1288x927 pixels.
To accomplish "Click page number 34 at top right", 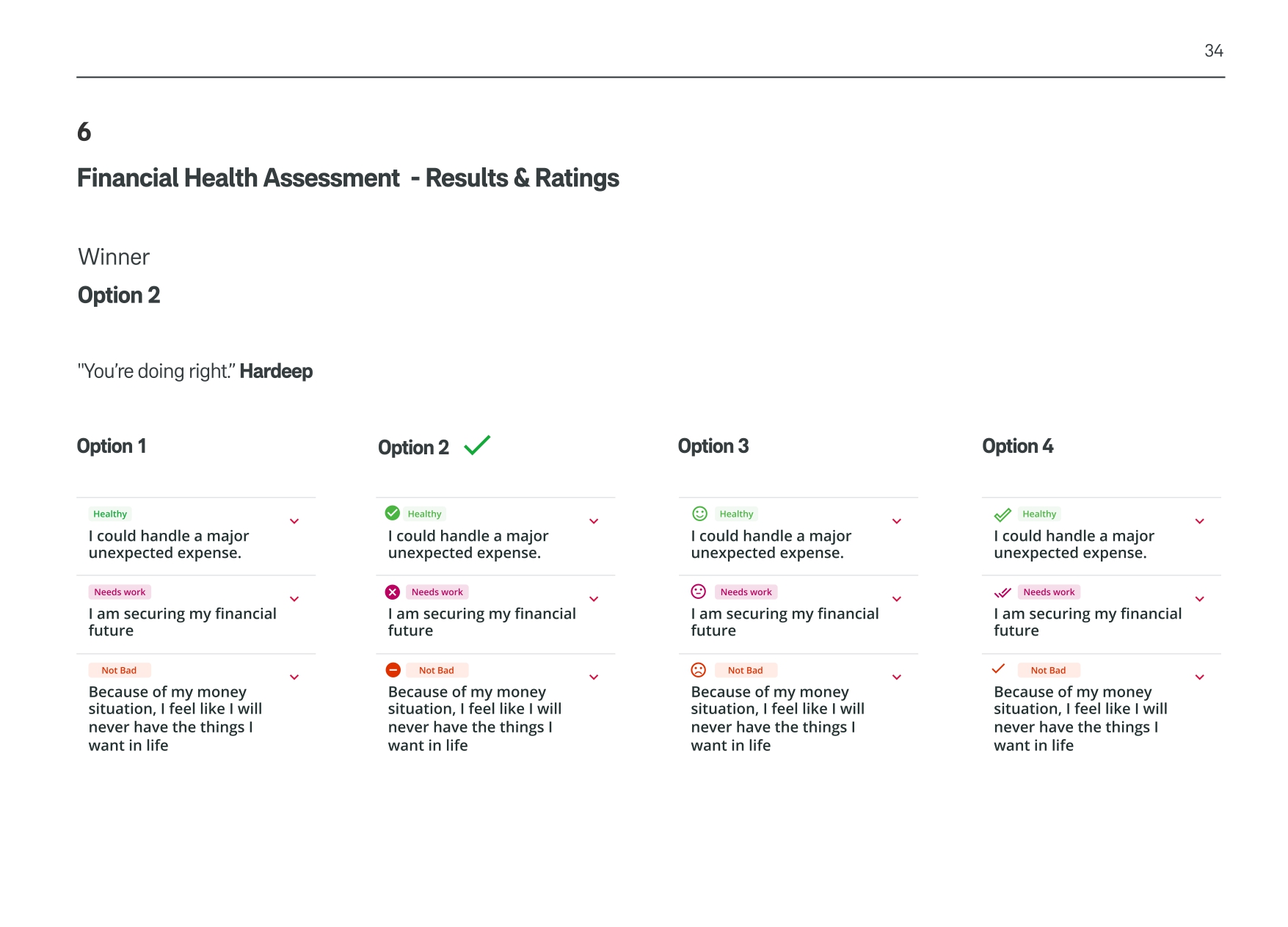I will (x=1213, y=51).
